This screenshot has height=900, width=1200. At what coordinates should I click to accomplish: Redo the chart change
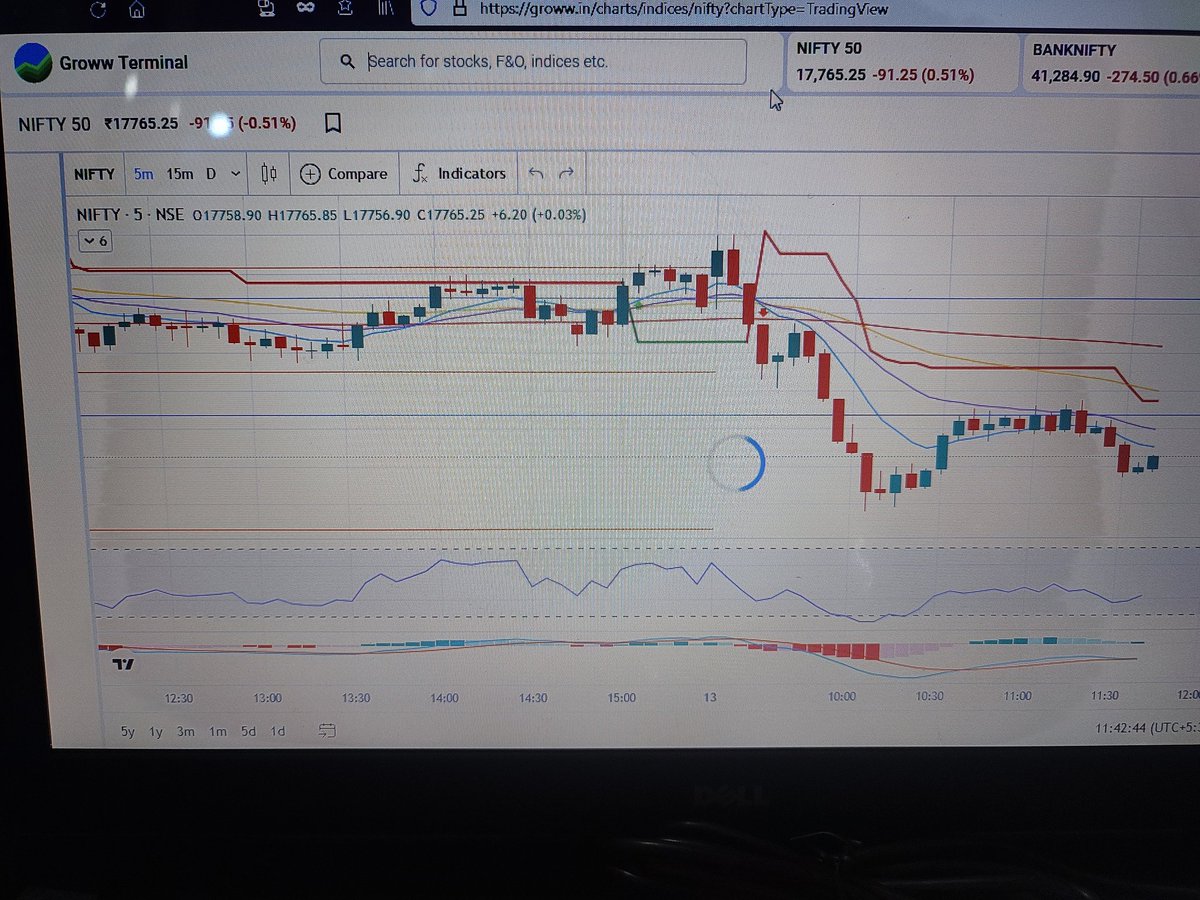coord(566,173)
